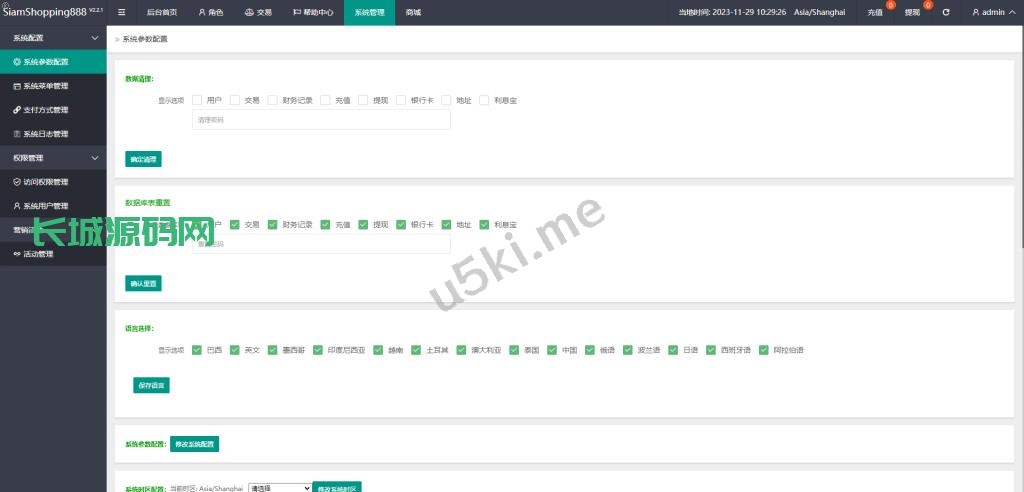Click the refresh icon in top bar
1024x492 pixels.
pyautogui.click(x=946, y=12)
